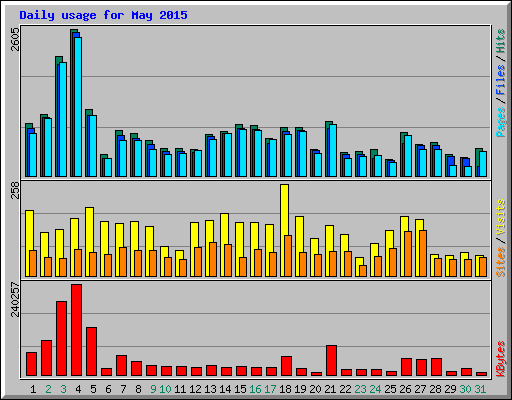This screenshot has height=400, width=512.
Task: Click day 7 axis label
Action: pos(123,389)
